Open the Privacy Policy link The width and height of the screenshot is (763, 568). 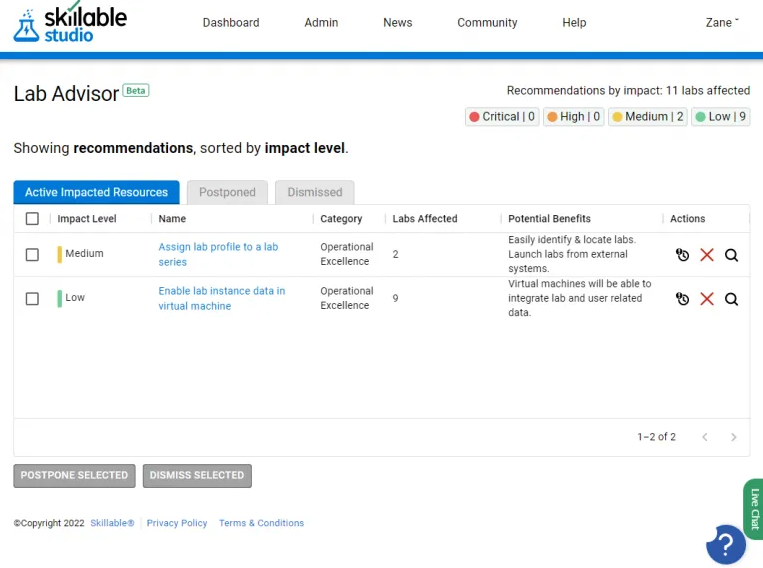177,523
